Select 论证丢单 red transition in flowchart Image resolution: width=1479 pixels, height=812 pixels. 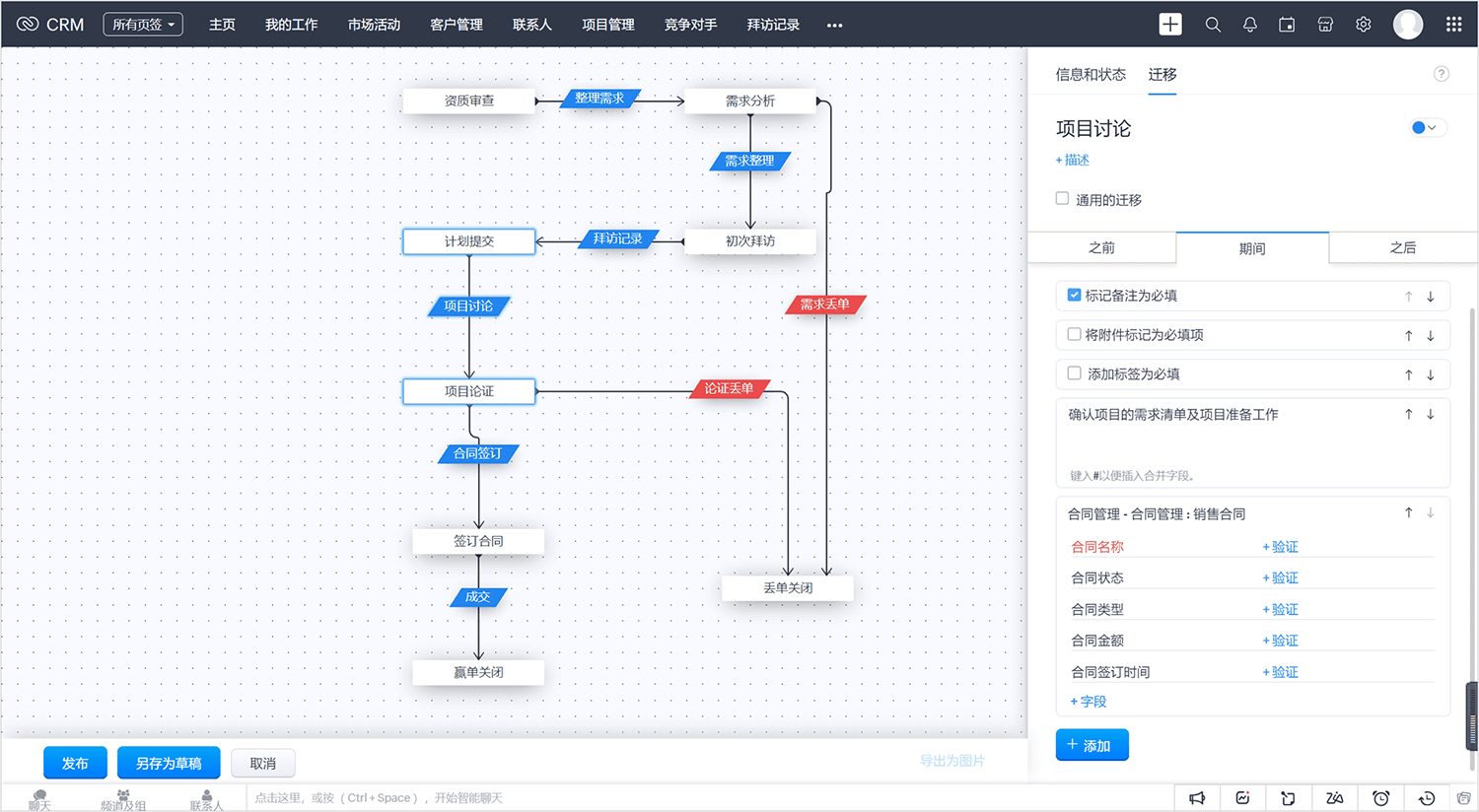pyautogui.click(x=729, y=388)
